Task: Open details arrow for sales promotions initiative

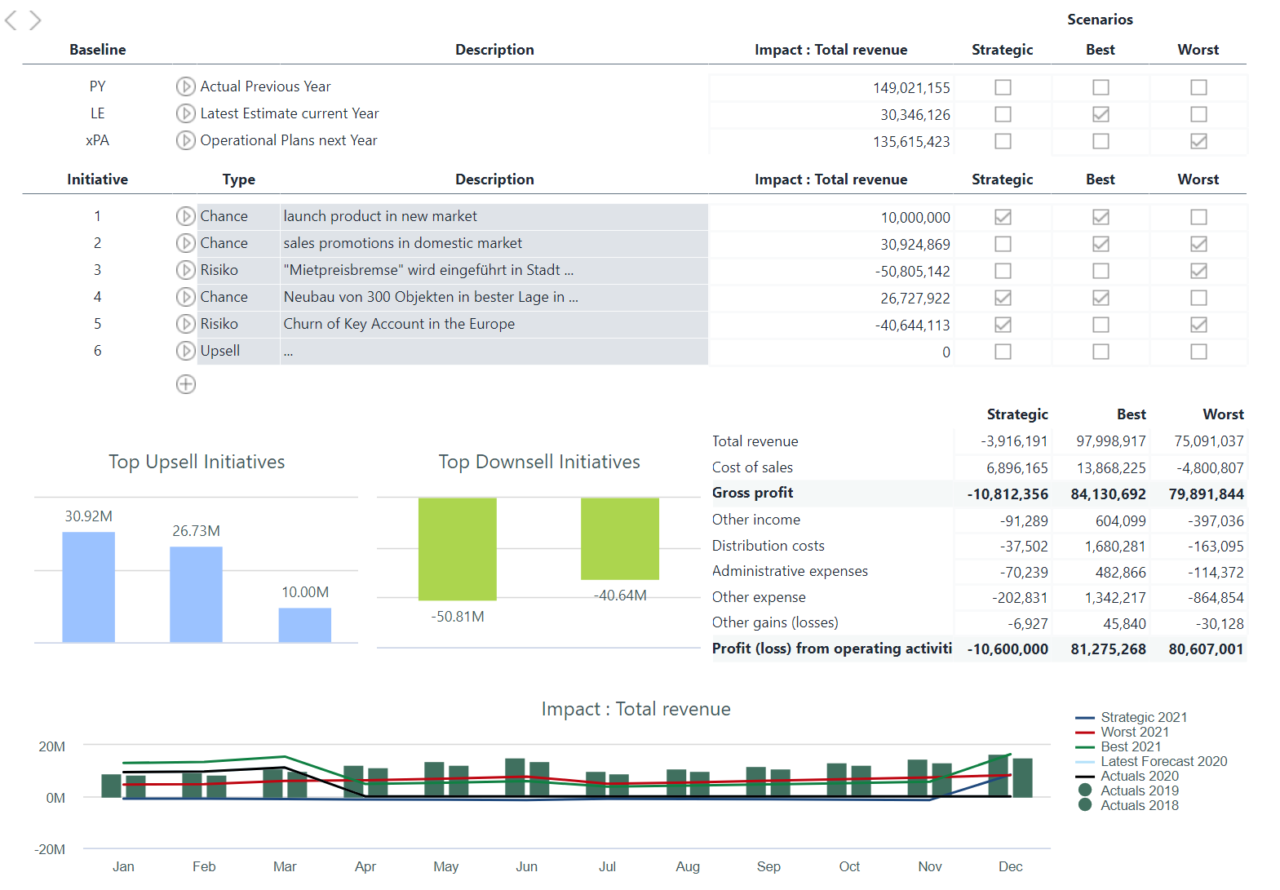Action: point(185,243)
